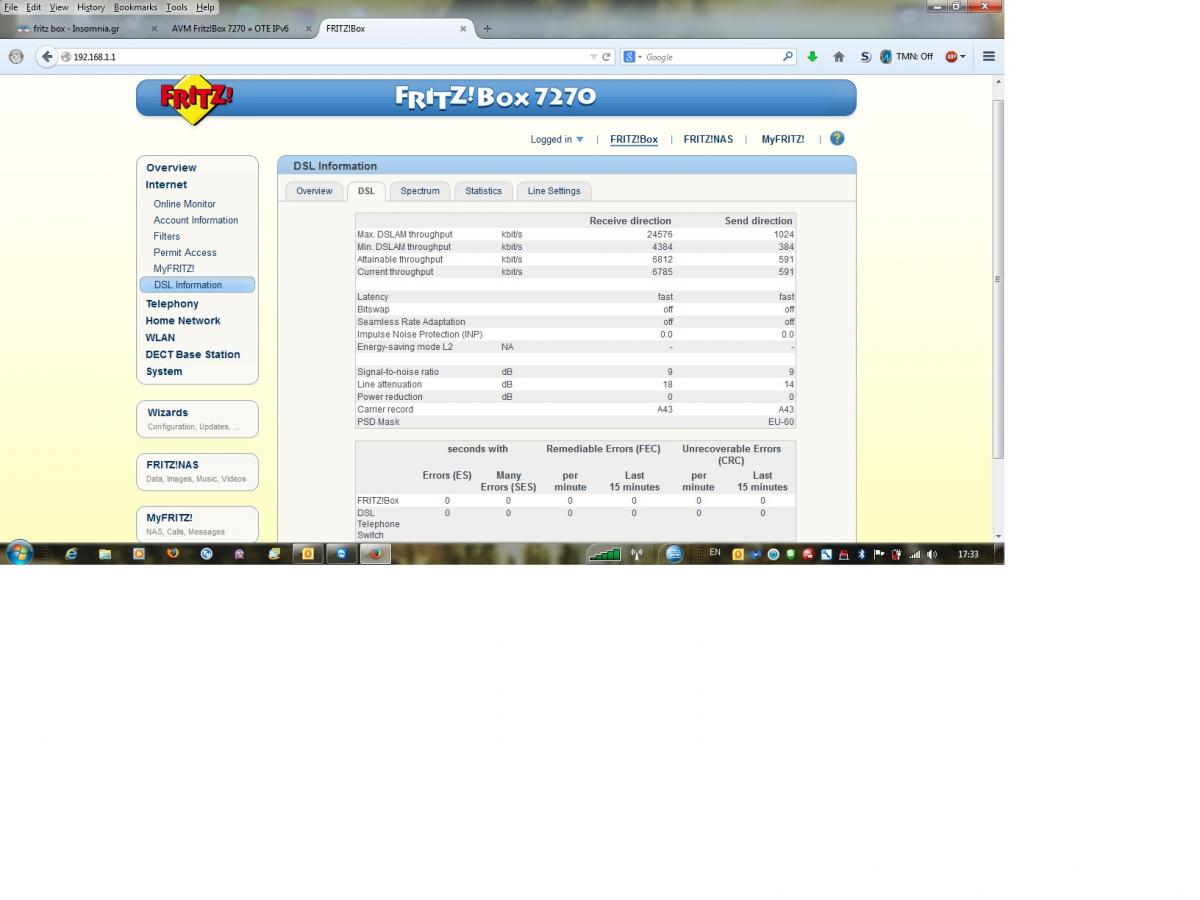
Task: Click the search magnifier icon
Action: pos(788,57)
